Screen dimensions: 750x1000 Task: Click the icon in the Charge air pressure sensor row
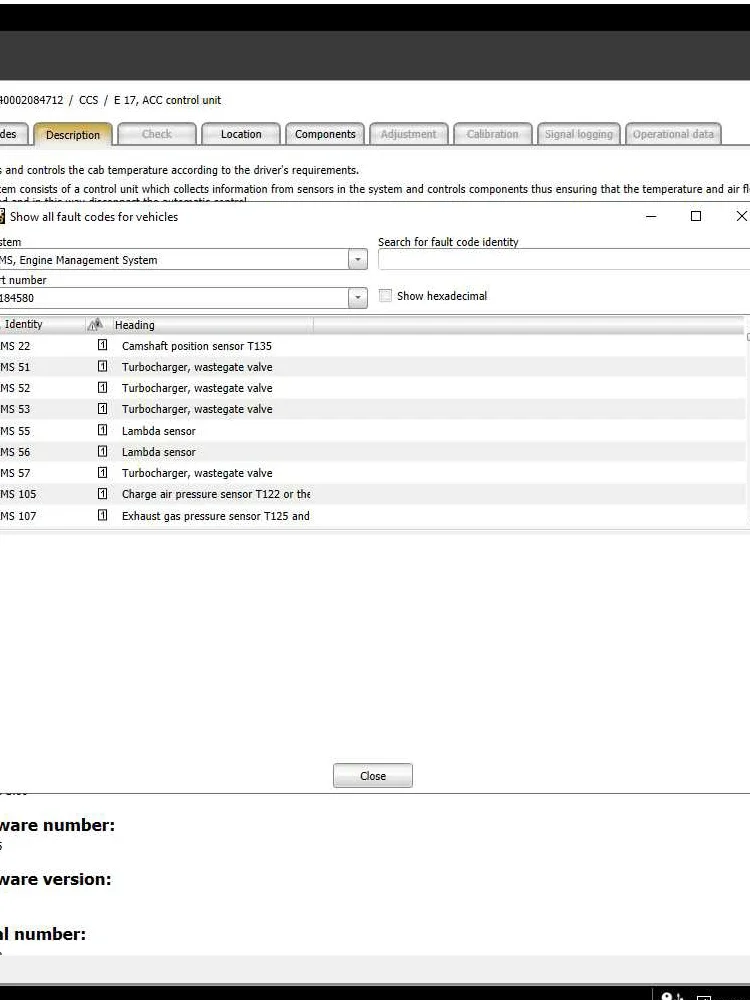click(102, 493)
